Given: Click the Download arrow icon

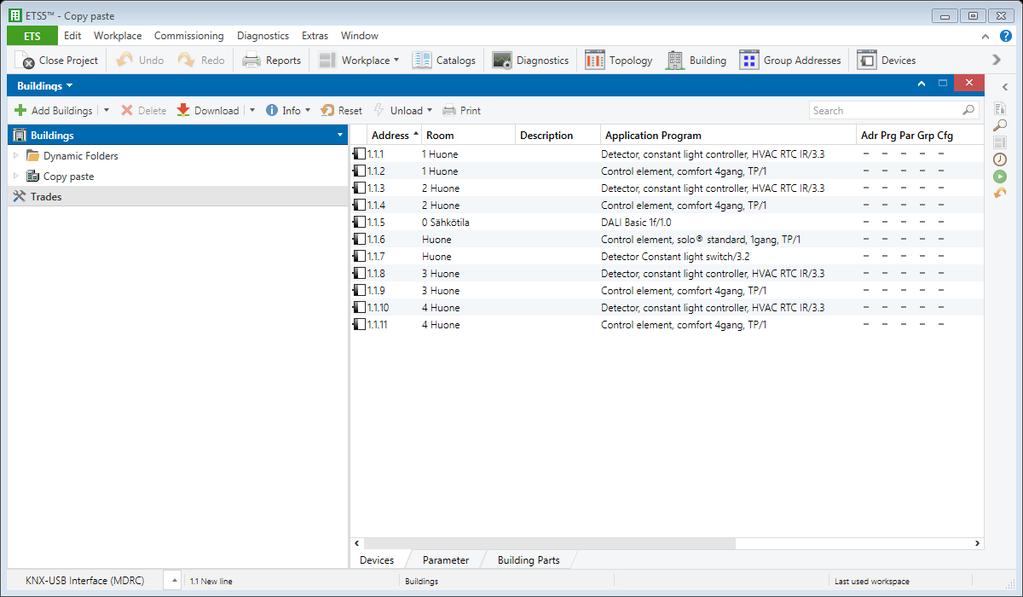Looking at the screenshot, I should click(x=183, y=110).
